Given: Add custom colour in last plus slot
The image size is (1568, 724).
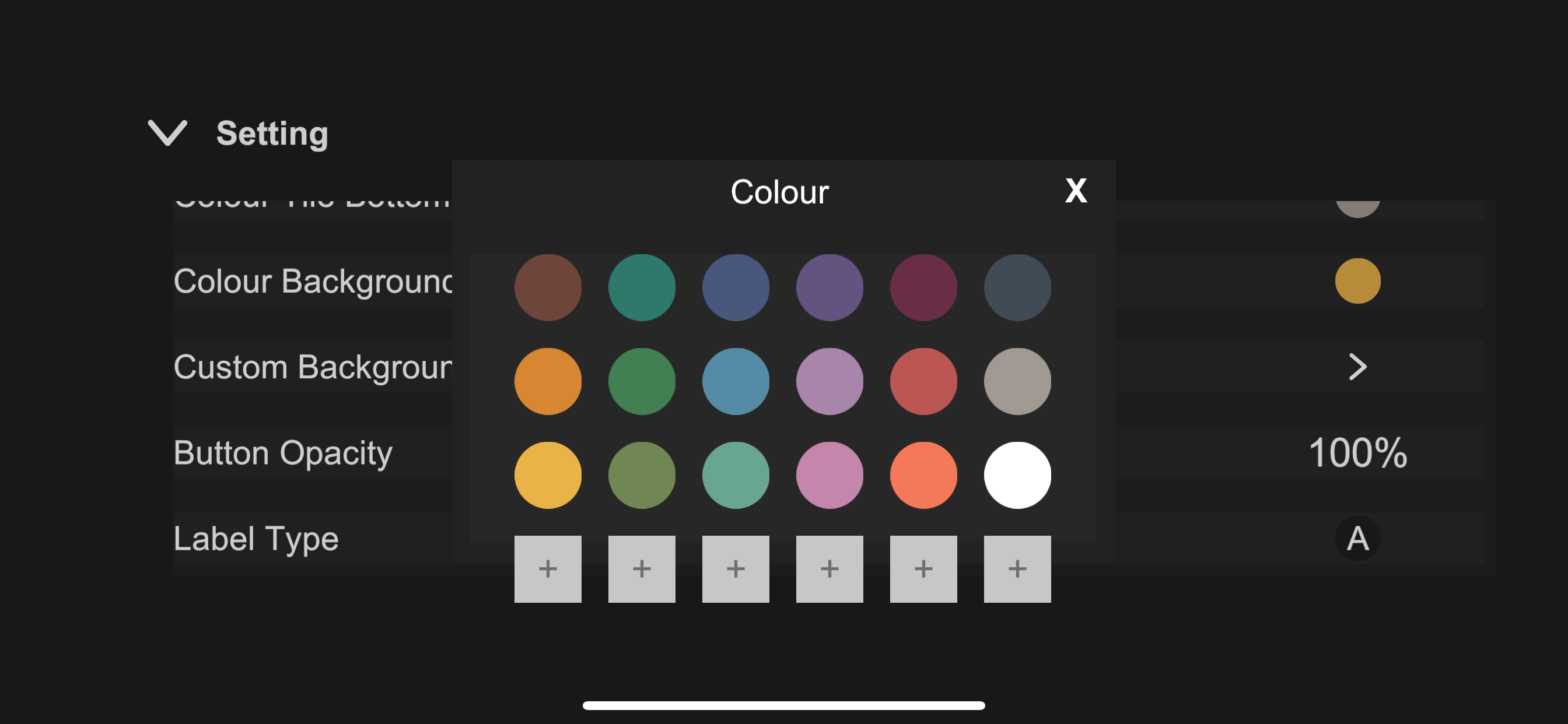Looking at the screenshot, I should 1017,569.
